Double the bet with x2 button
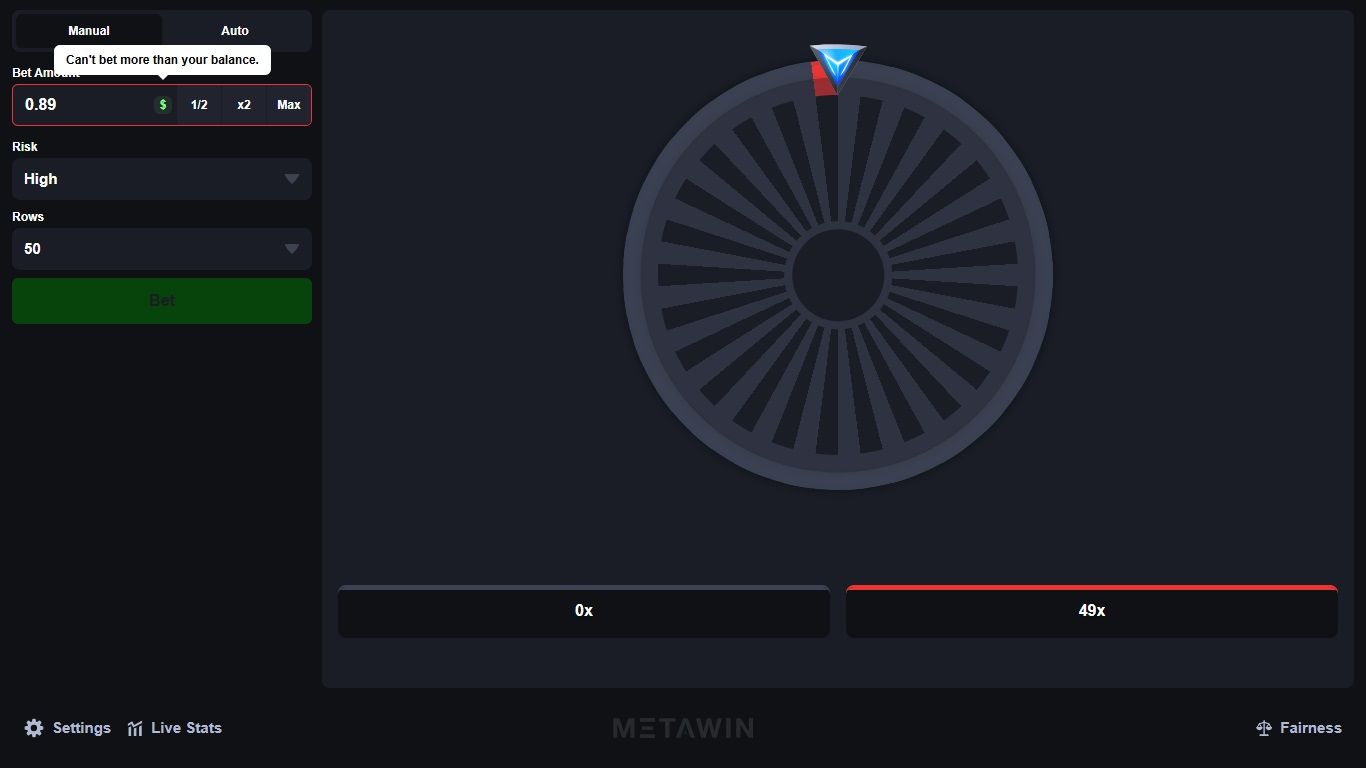 [x=244, y=105]
